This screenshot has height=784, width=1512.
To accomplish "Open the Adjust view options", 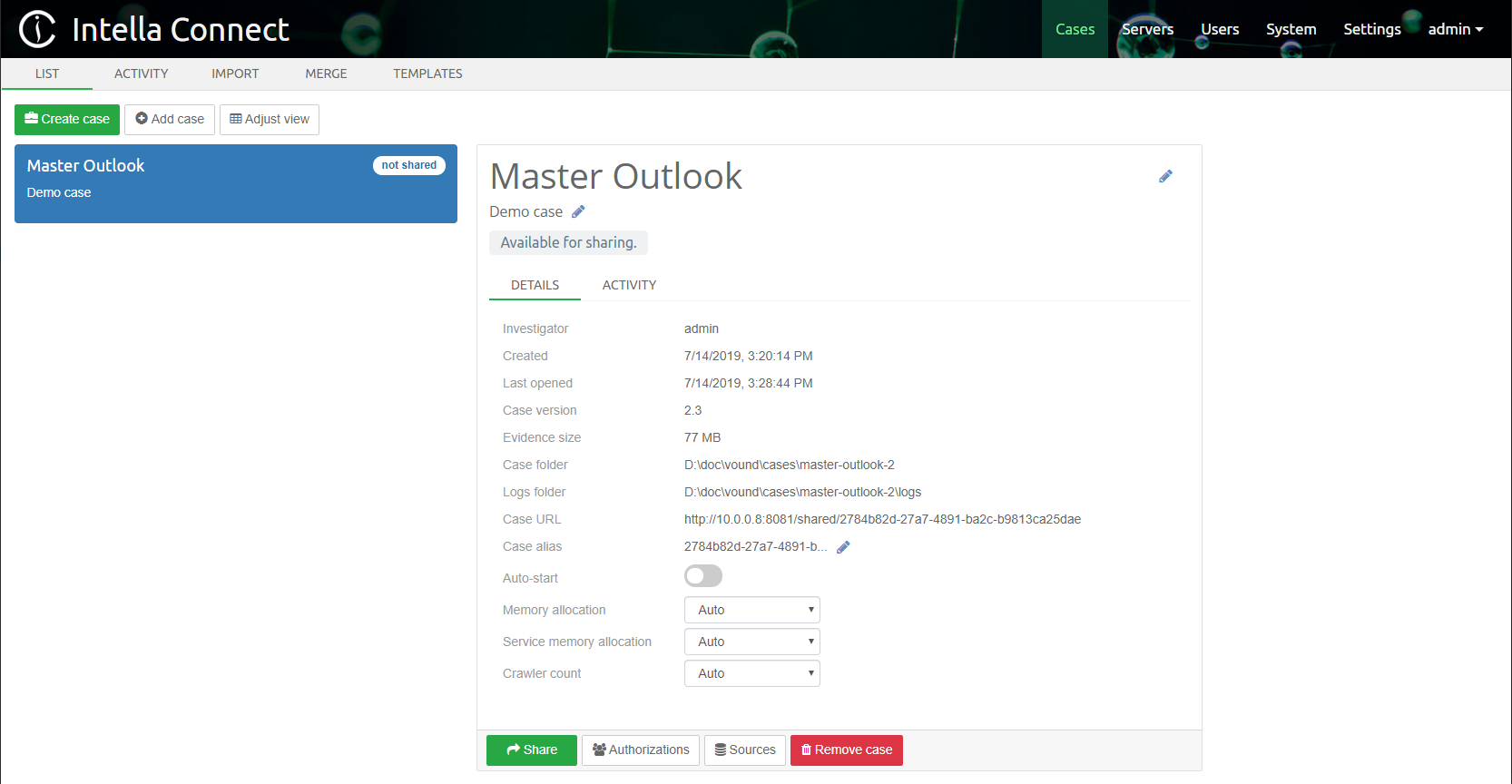I will point(270,119).
